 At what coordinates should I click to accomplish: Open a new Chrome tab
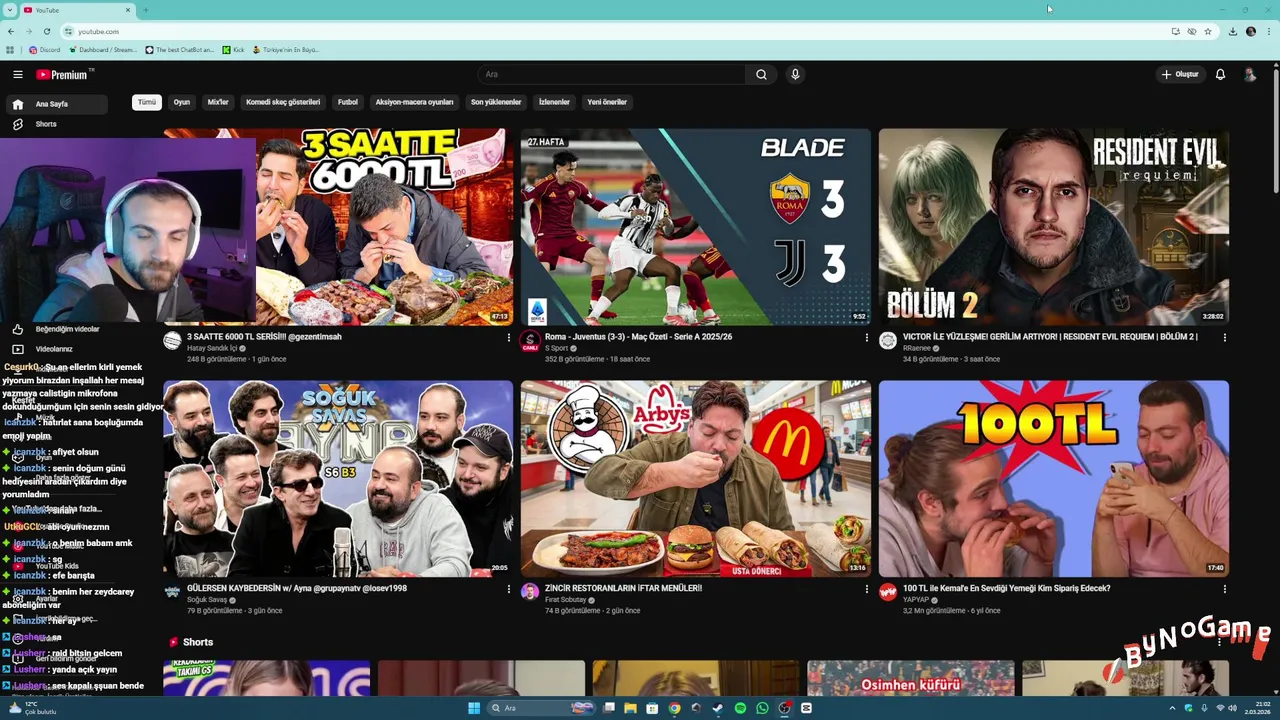pyautogui.click(x=146, y=10)
